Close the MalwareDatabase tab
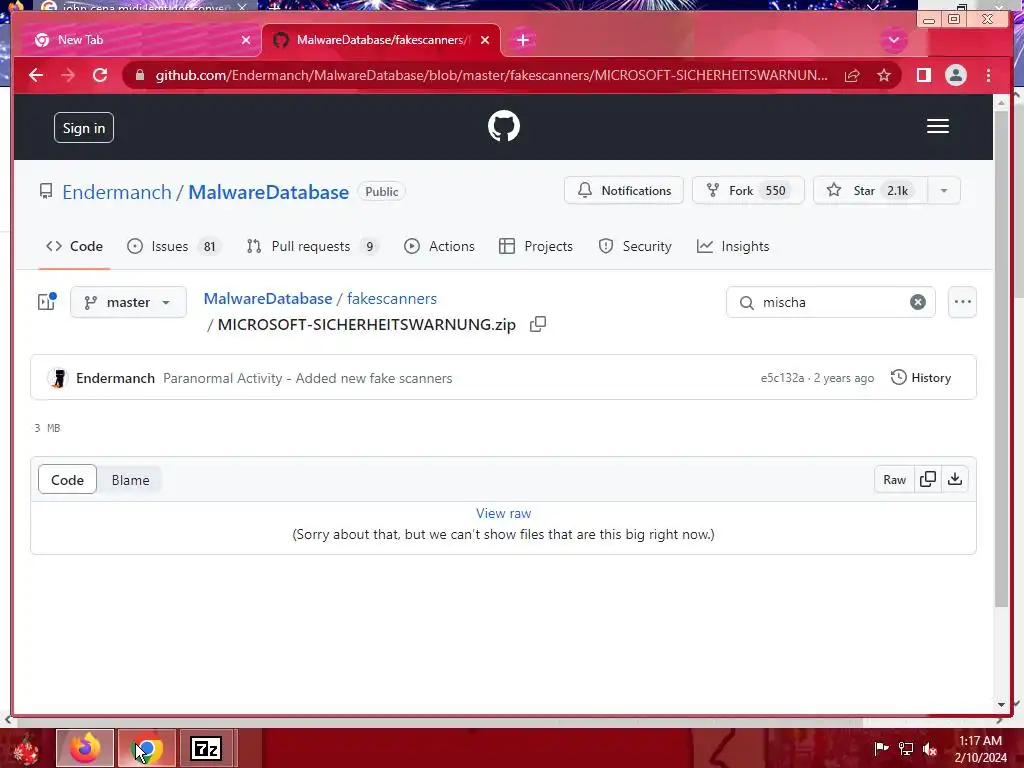 [x=485, y=40]
